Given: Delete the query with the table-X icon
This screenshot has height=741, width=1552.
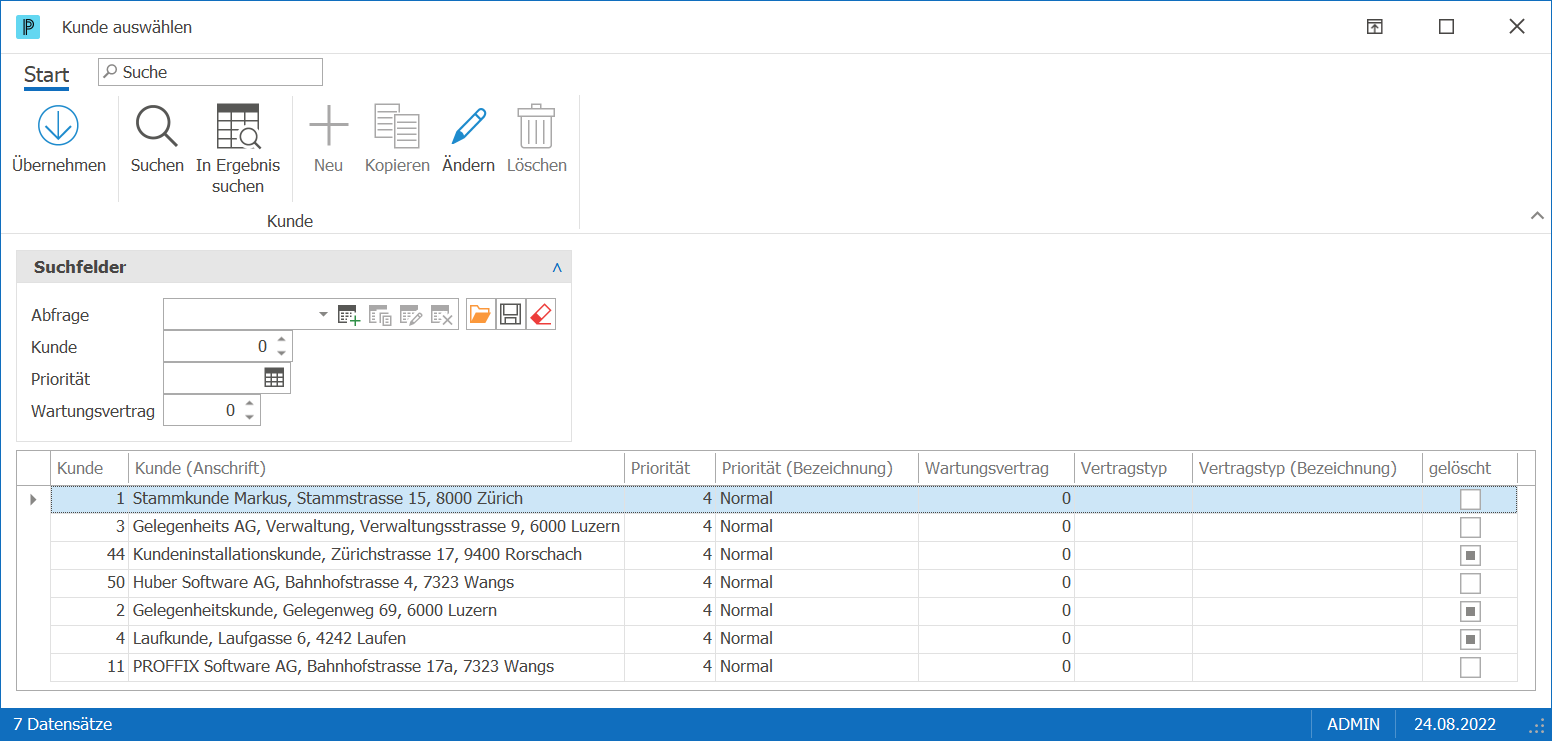Looking at the screenshot, I should click(x=442, y=315).
